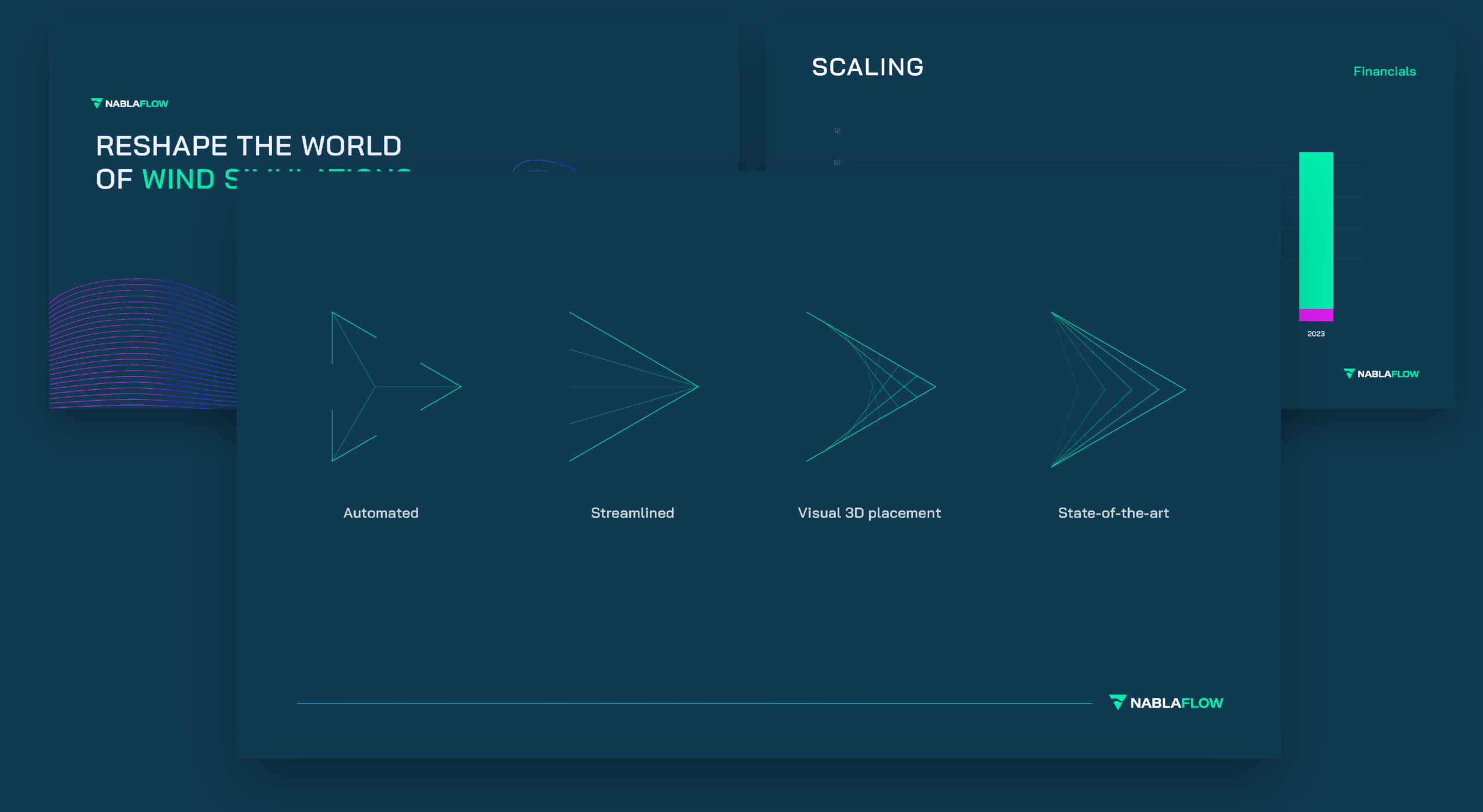The image size is (1483, 812).
Task: Click the NablaFlow logo on the front slide
Action: 1166,703
